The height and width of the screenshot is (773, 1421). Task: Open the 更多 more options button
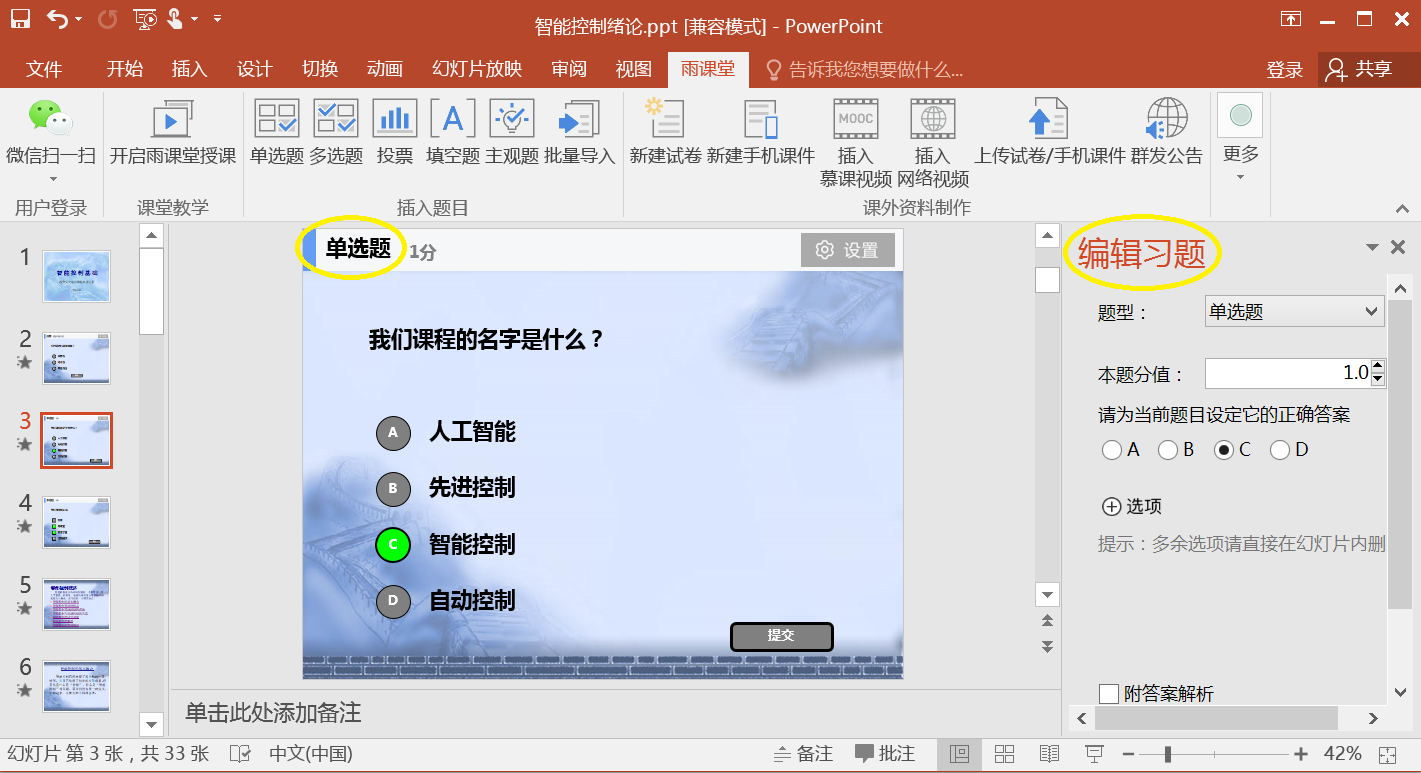[1240, 138]
